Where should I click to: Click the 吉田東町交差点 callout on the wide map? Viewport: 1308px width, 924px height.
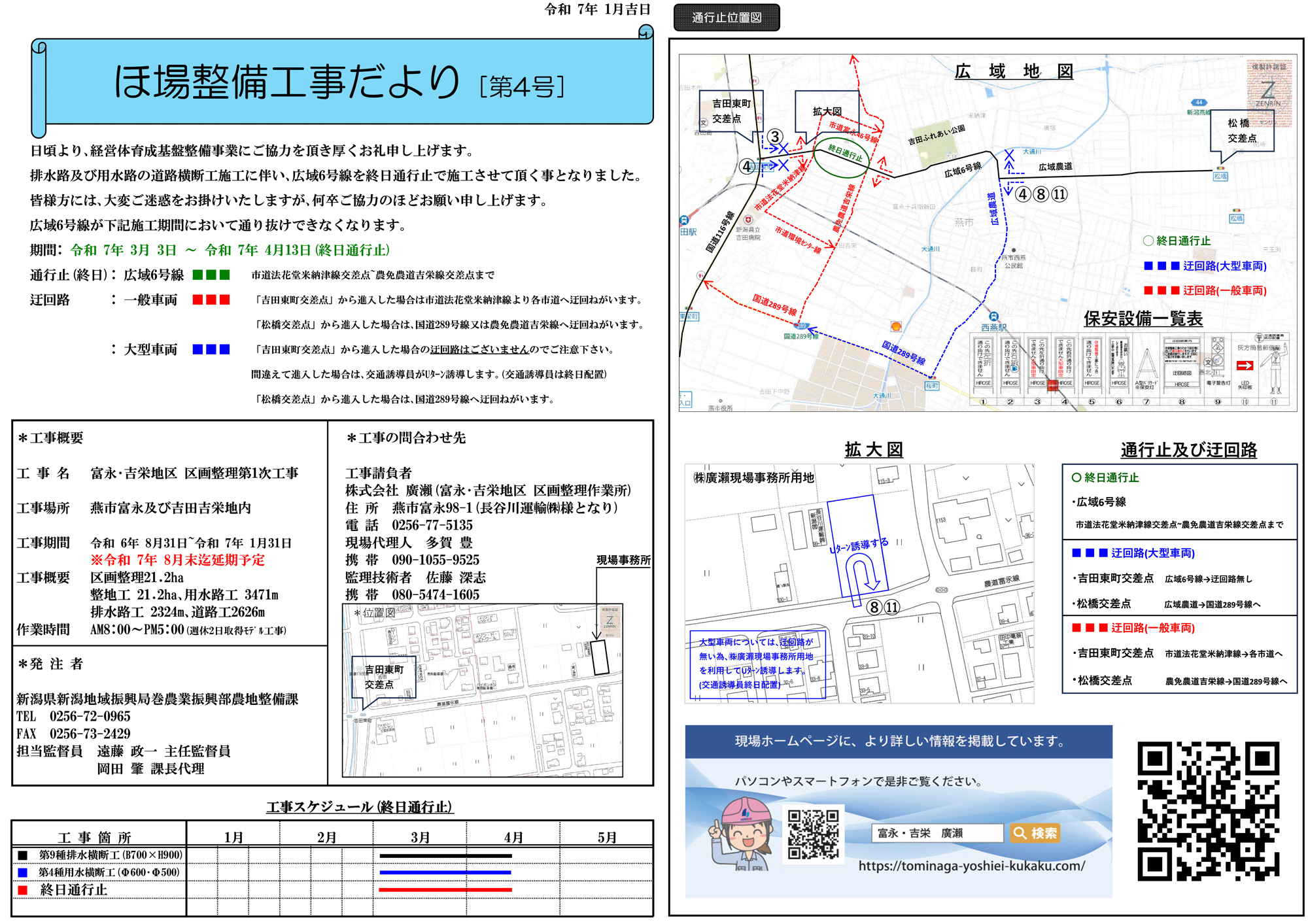[730, 111]
